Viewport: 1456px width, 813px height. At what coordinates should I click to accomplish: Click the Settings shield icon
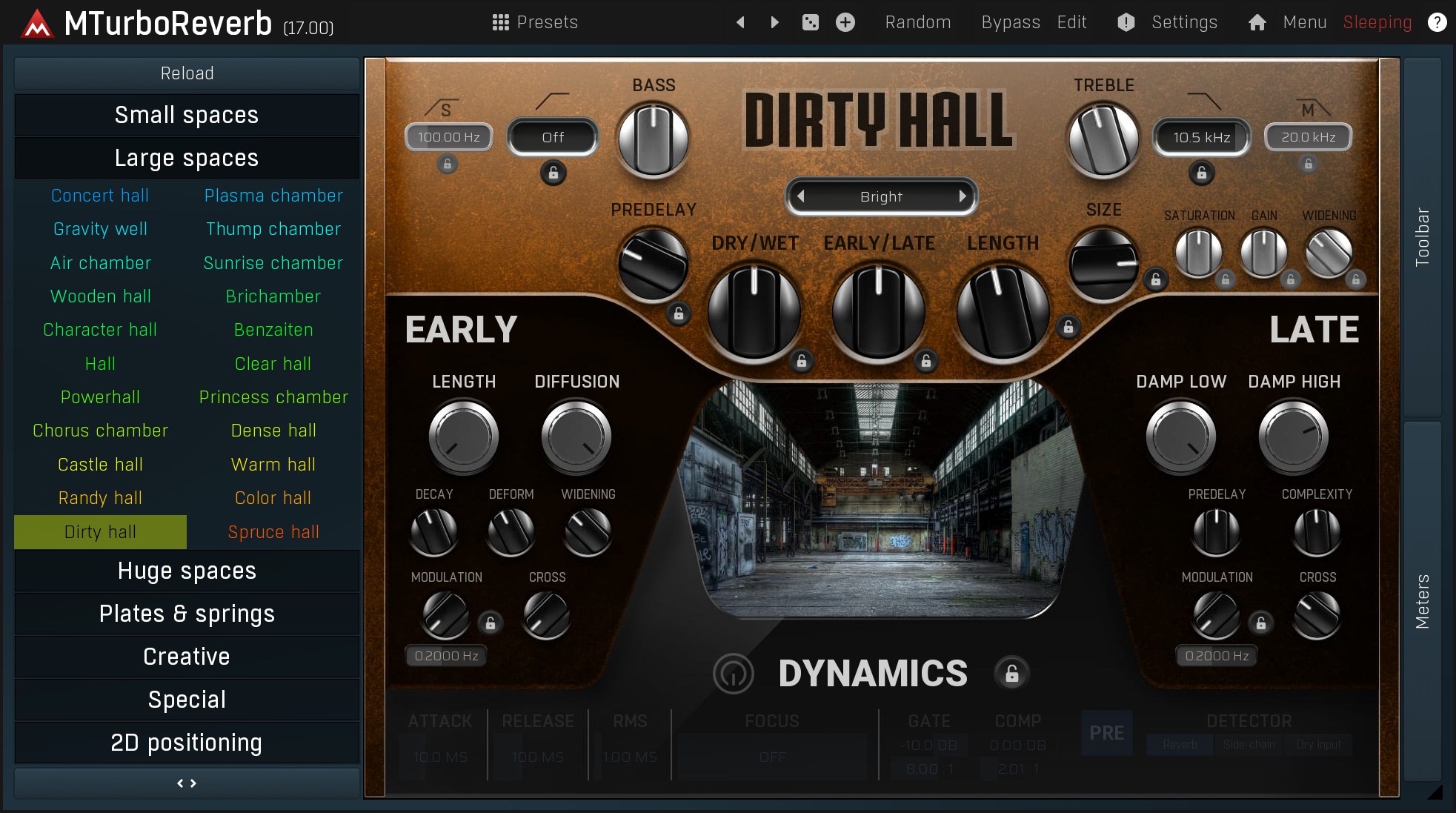1126,22
